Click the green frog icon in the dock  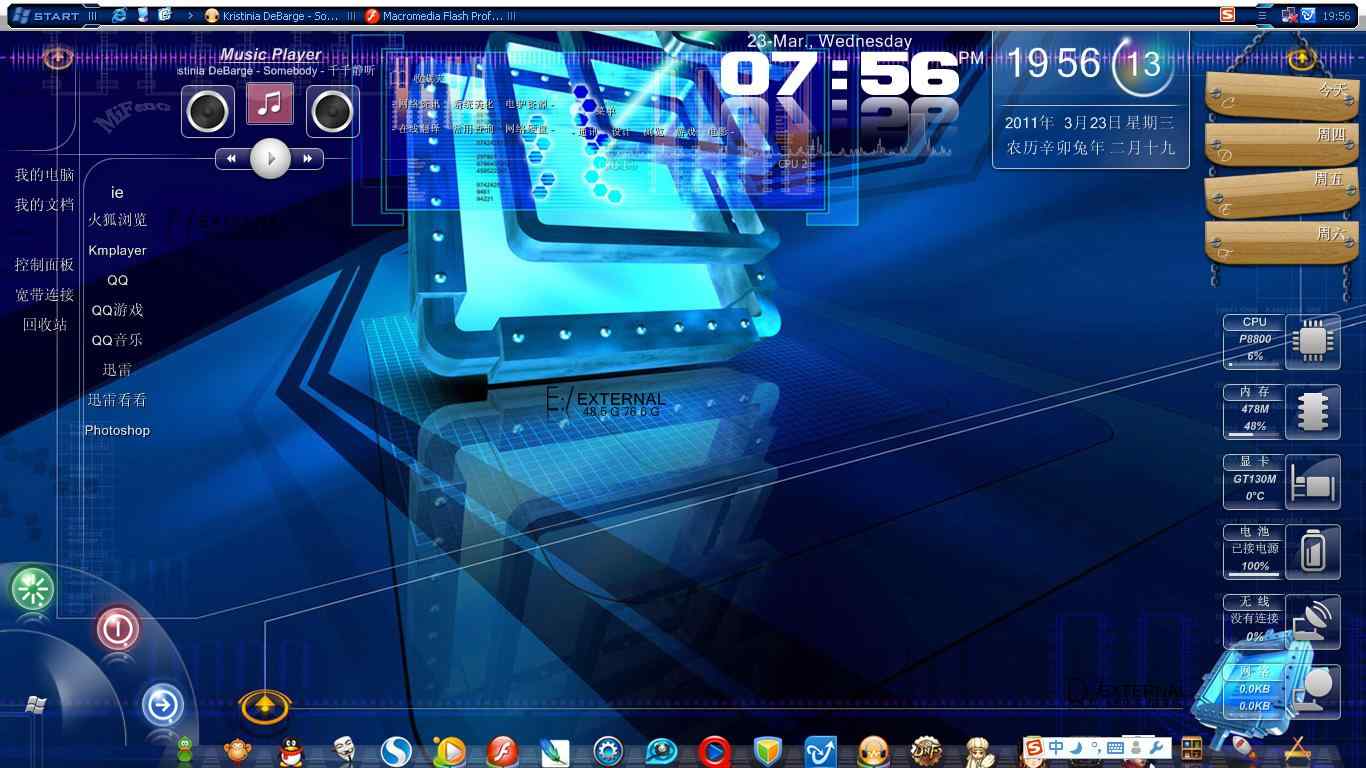click(185, 751)
